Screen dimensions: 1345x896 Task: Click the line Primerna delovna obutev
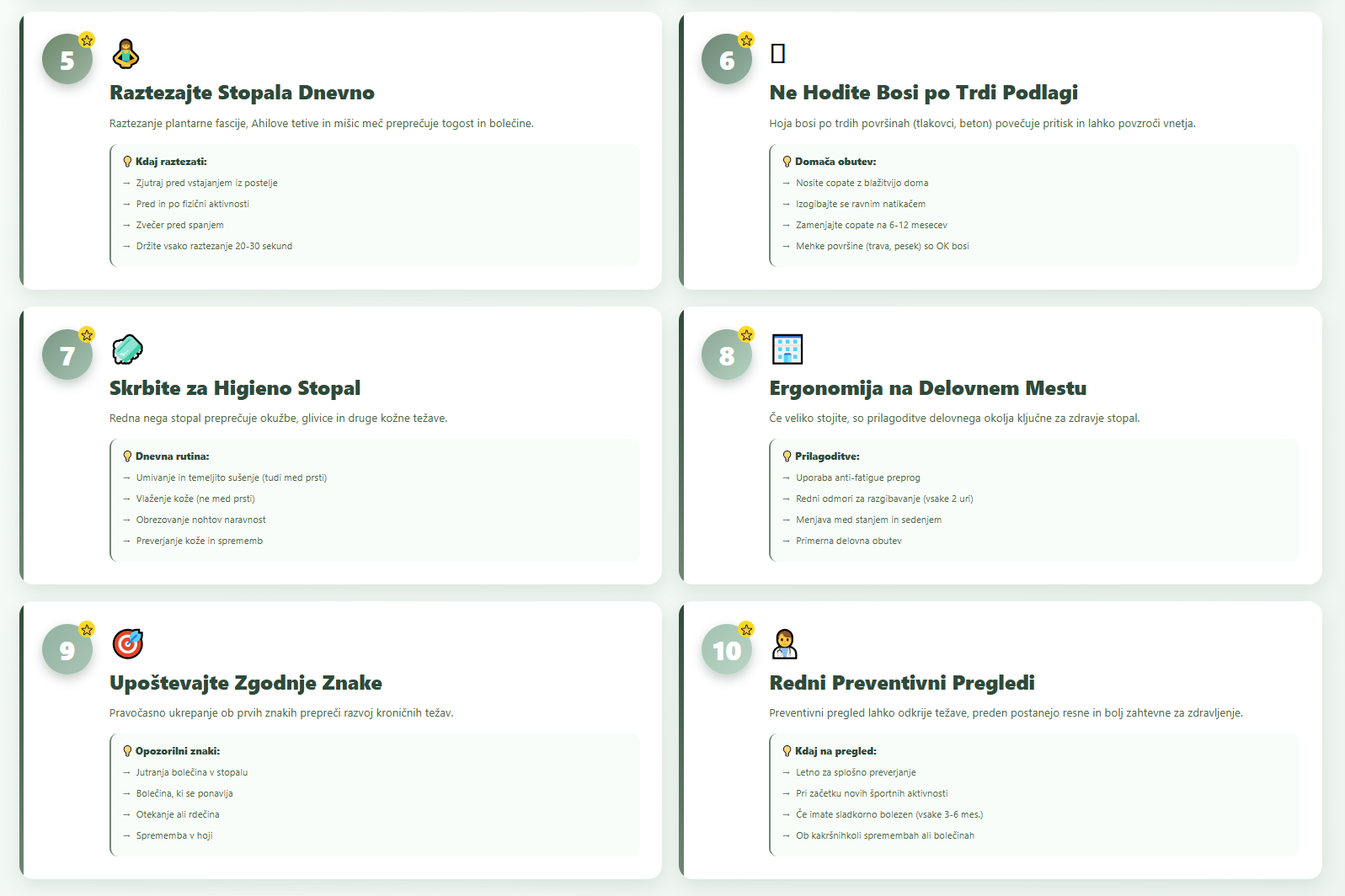(848, 541)
